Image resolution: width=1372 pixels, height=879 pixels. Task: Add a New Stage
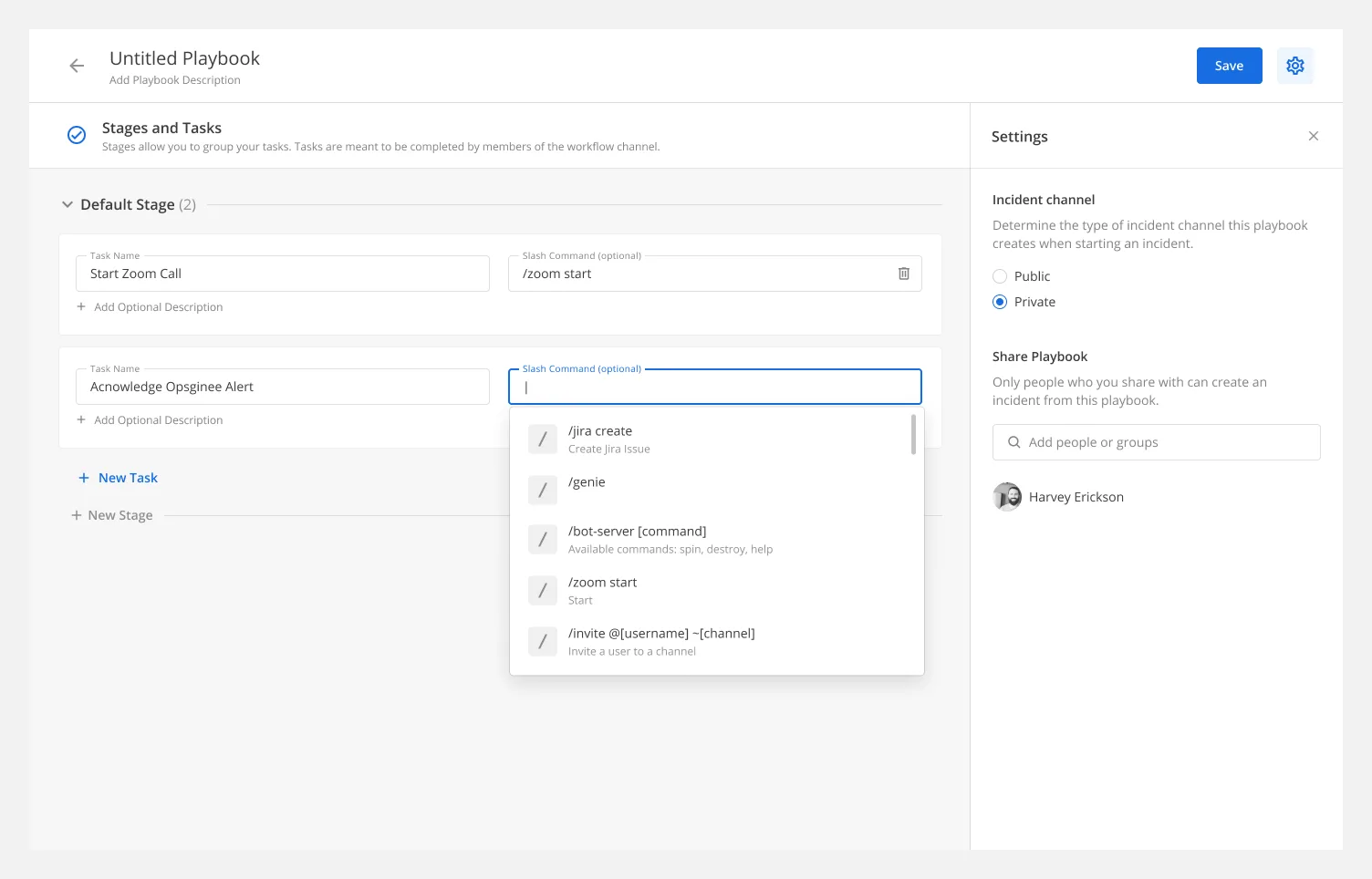tap(112, 515)
